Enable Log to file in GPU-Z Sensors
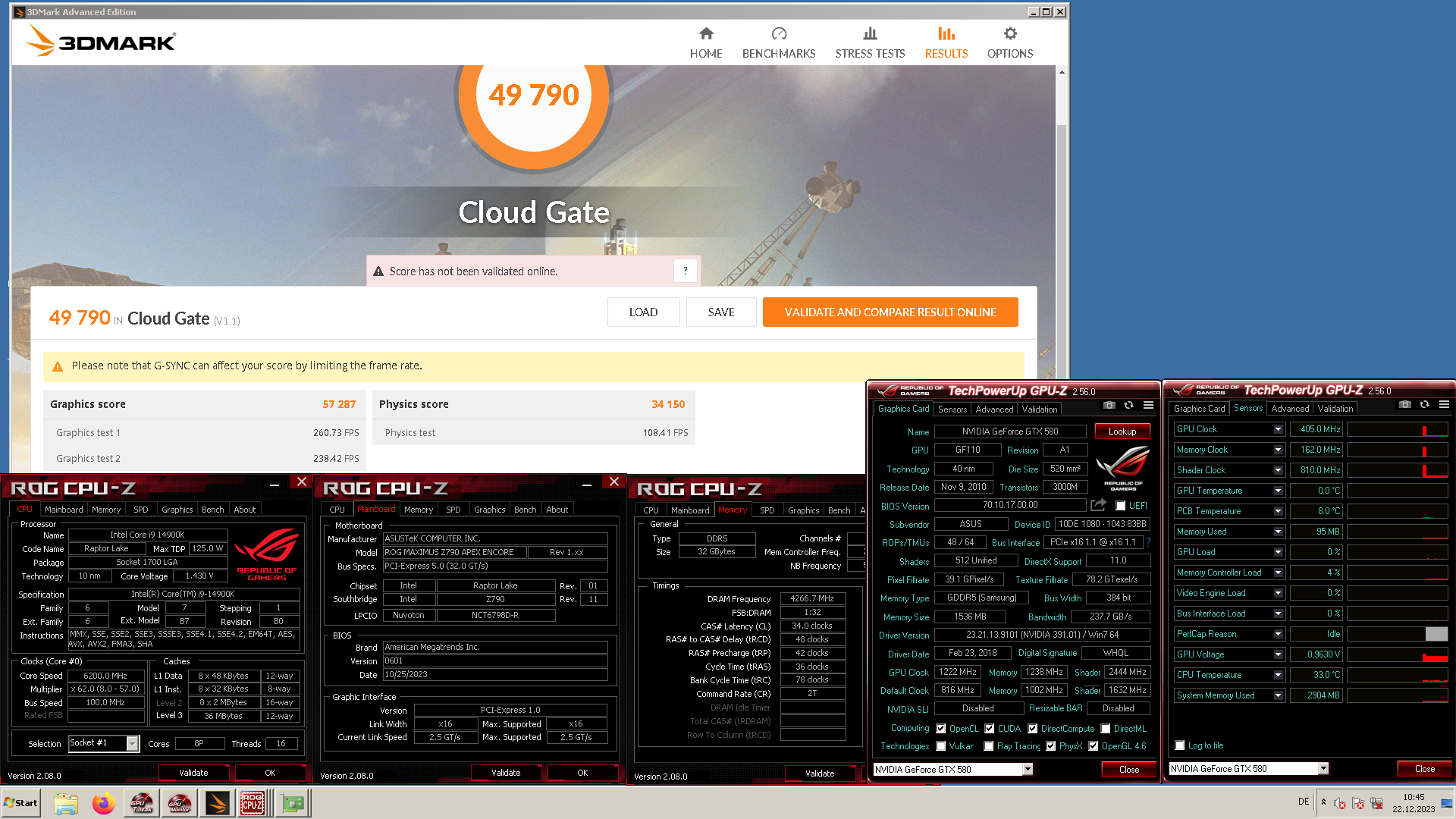Screen dimensions: 1456x819 click(1180, 745)
